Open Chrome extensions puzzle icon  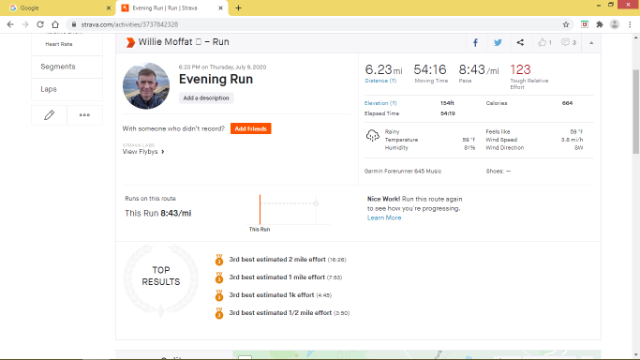[600, 24]
